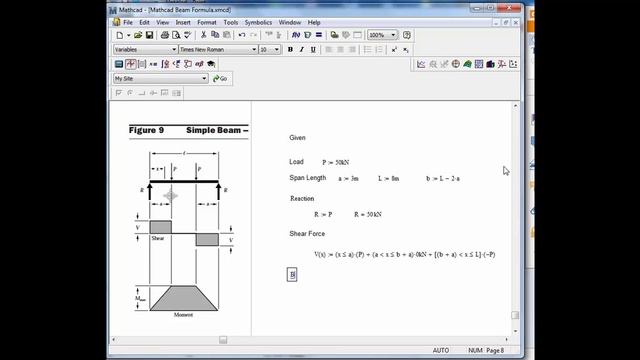Open the Window menu
The width and height of the screenshot is (640, 360).
coord(290,22)
